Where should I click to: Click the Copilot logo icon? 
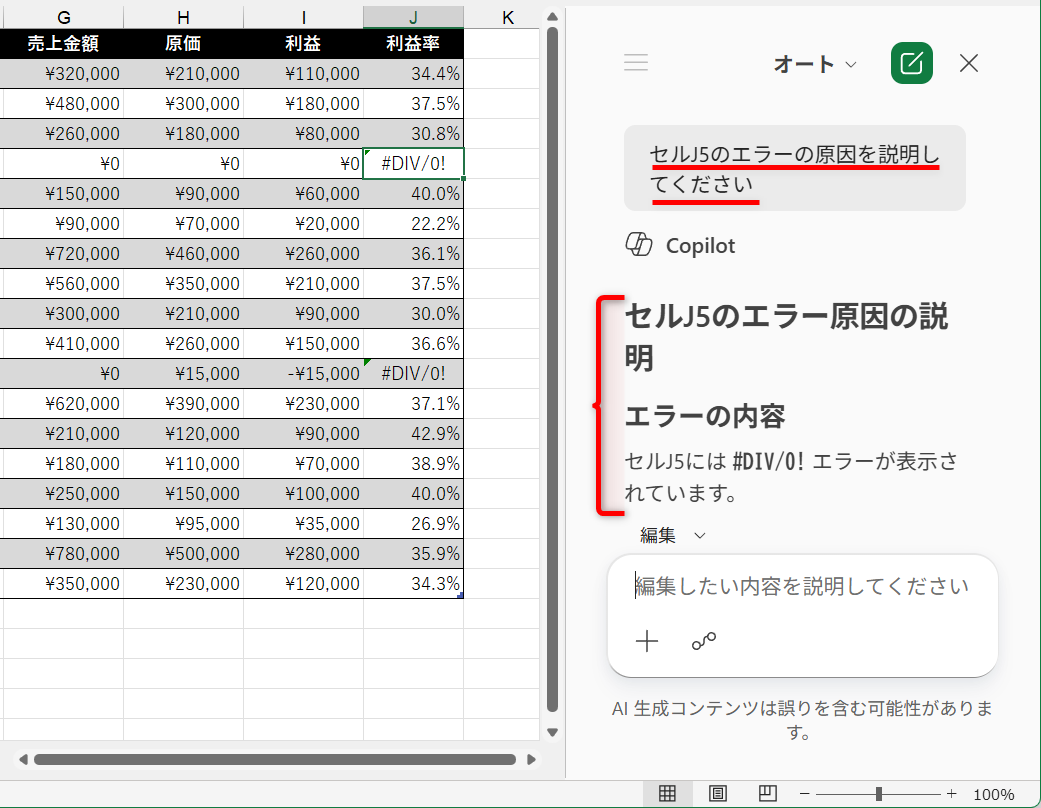coord(639,245)
